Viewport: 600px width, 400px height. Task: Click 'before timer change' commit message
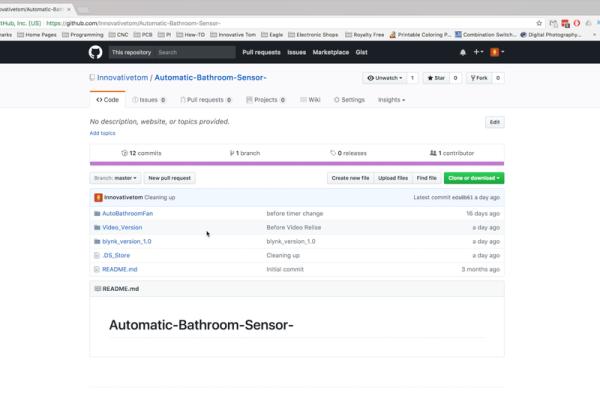(295, 214)
